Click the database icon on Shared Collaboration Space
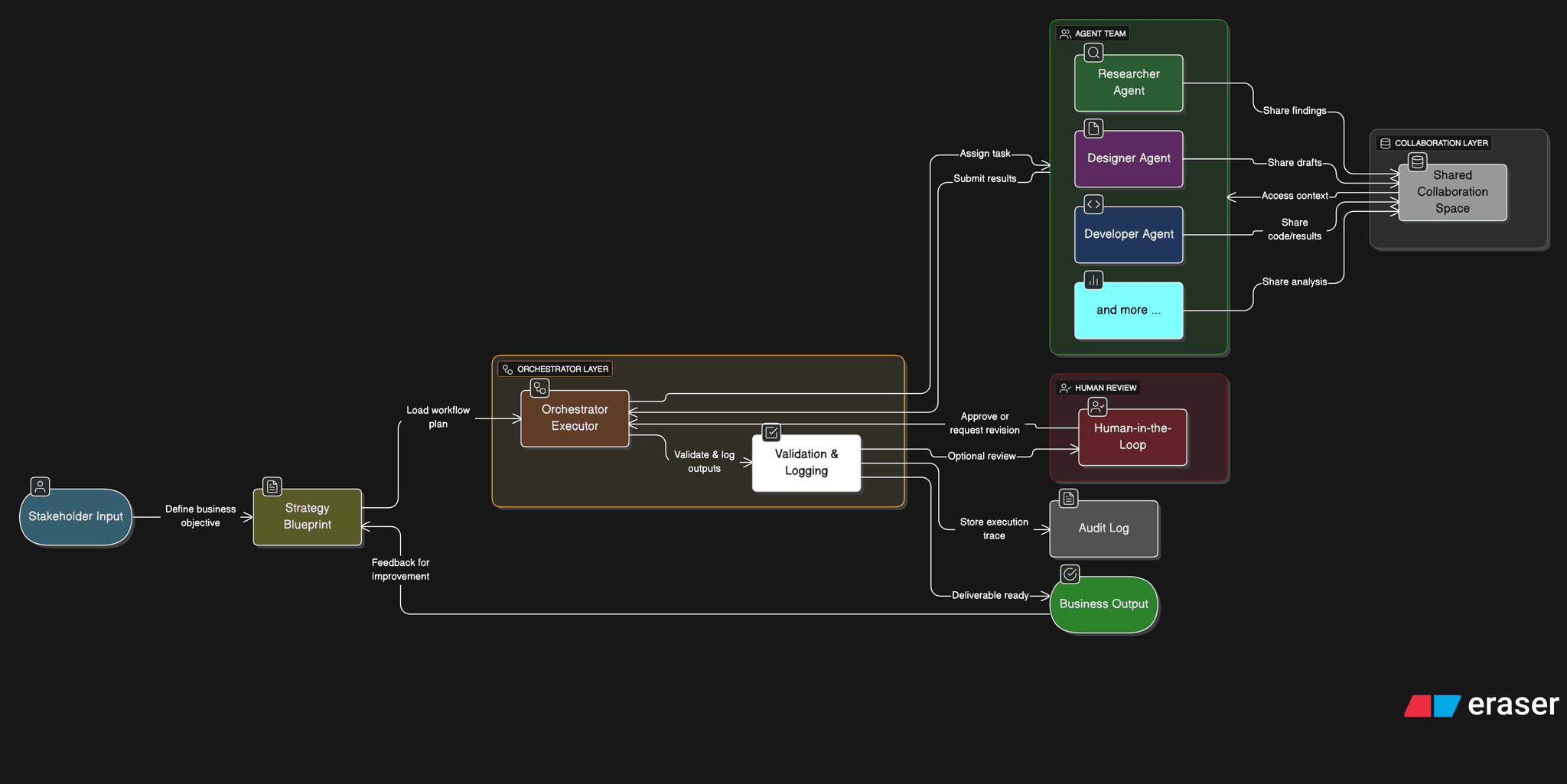Image resolution: width=1567 pixels, height=784 pixels. pyautogui.click(x=1418, y=162)
